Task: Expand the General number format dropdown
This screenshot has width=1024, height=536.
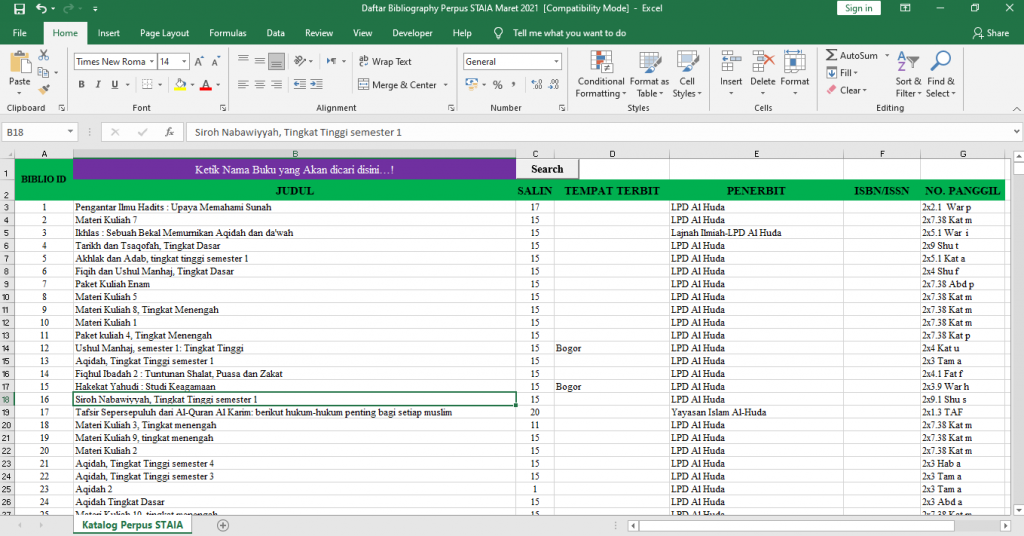Action: 556,62
